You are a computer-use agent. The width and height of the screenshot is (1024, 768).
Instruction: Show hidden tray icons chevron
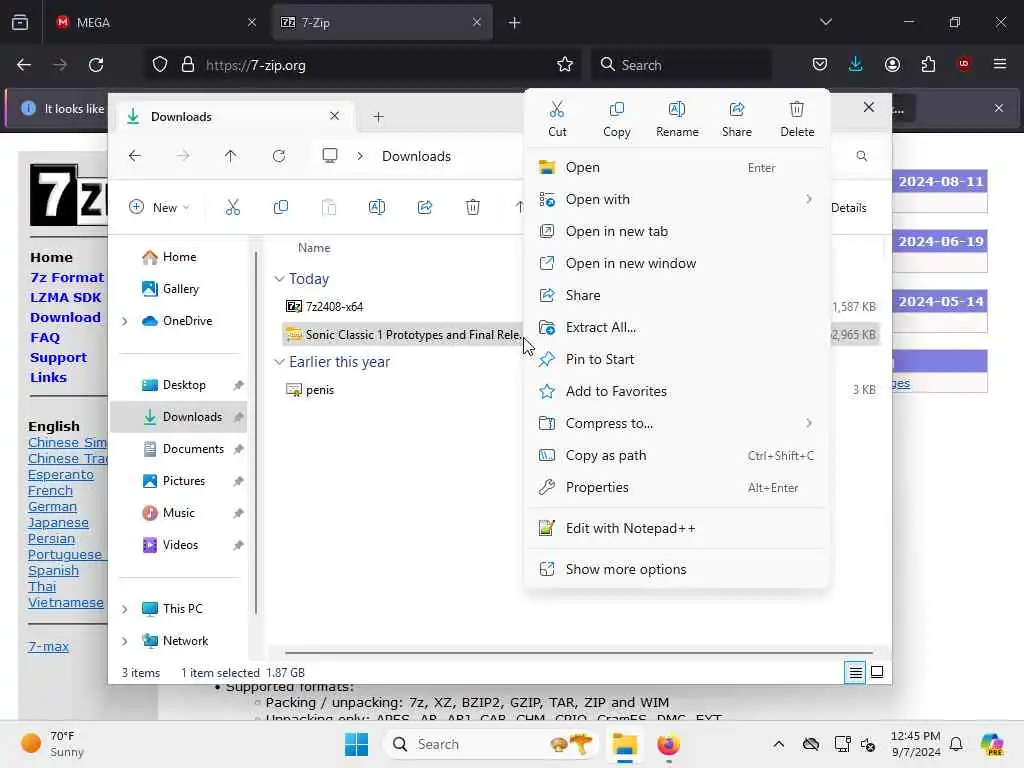(x=778, y=744)
